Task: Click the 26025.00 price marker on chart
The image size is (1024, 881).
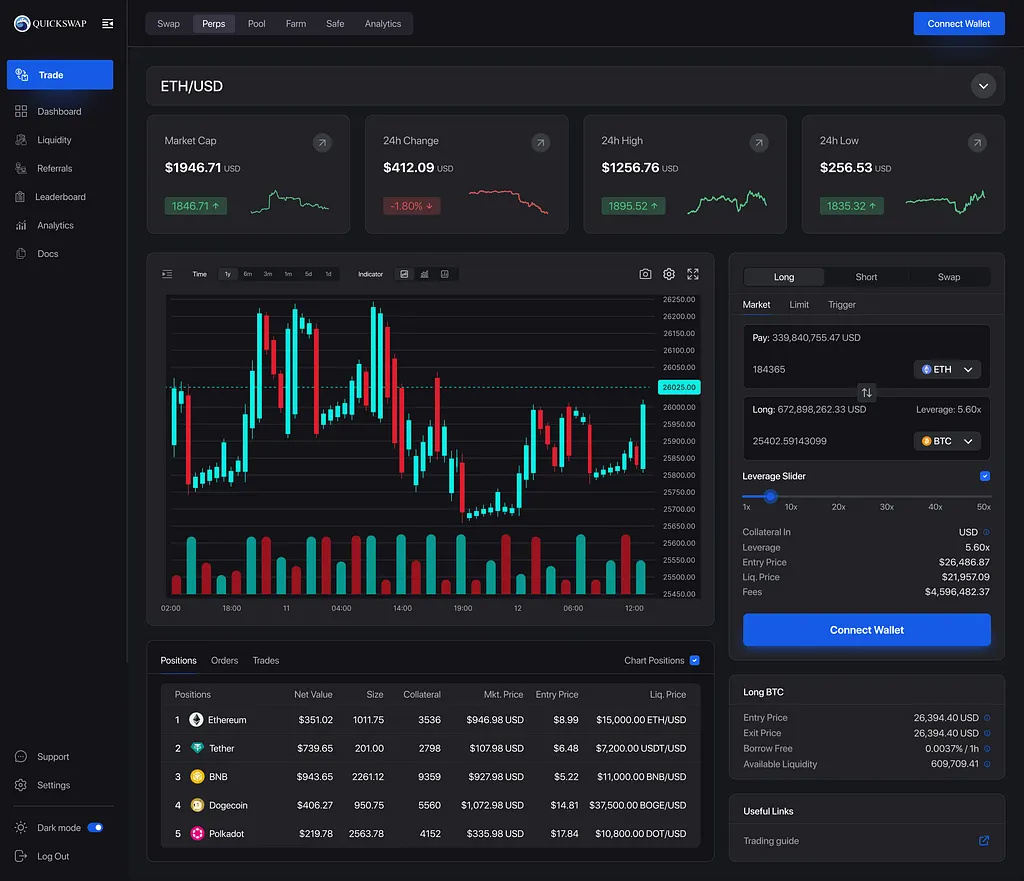Action: [679, 387]
